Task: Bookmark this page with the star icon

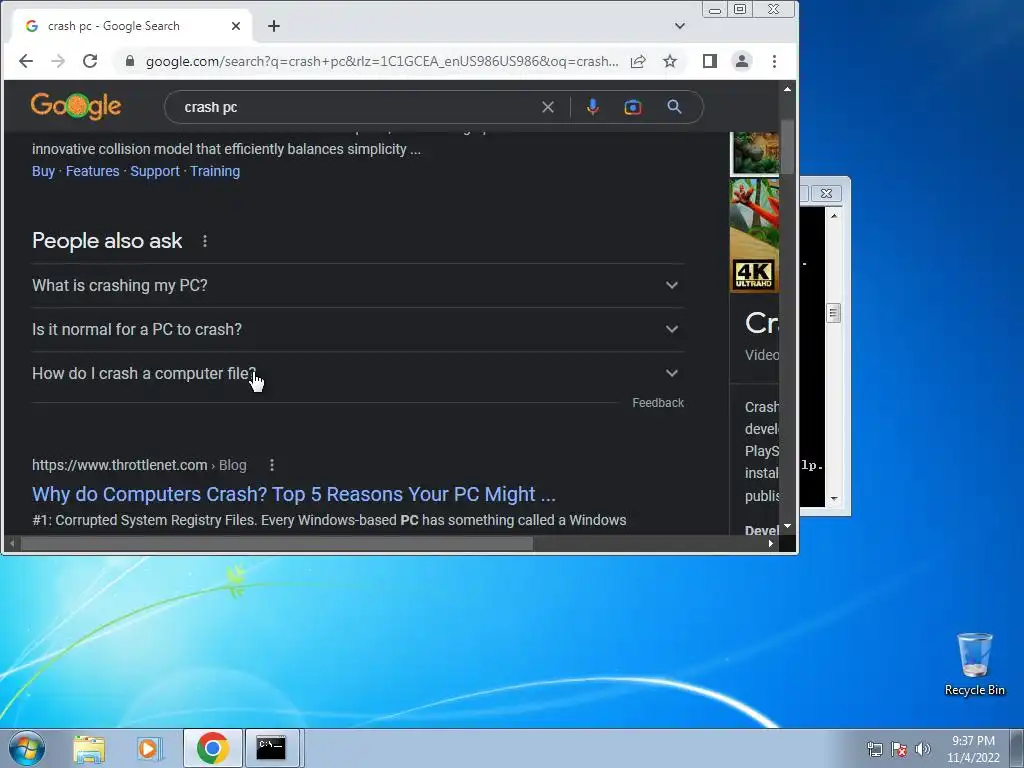Action: [x=670, y=61]
